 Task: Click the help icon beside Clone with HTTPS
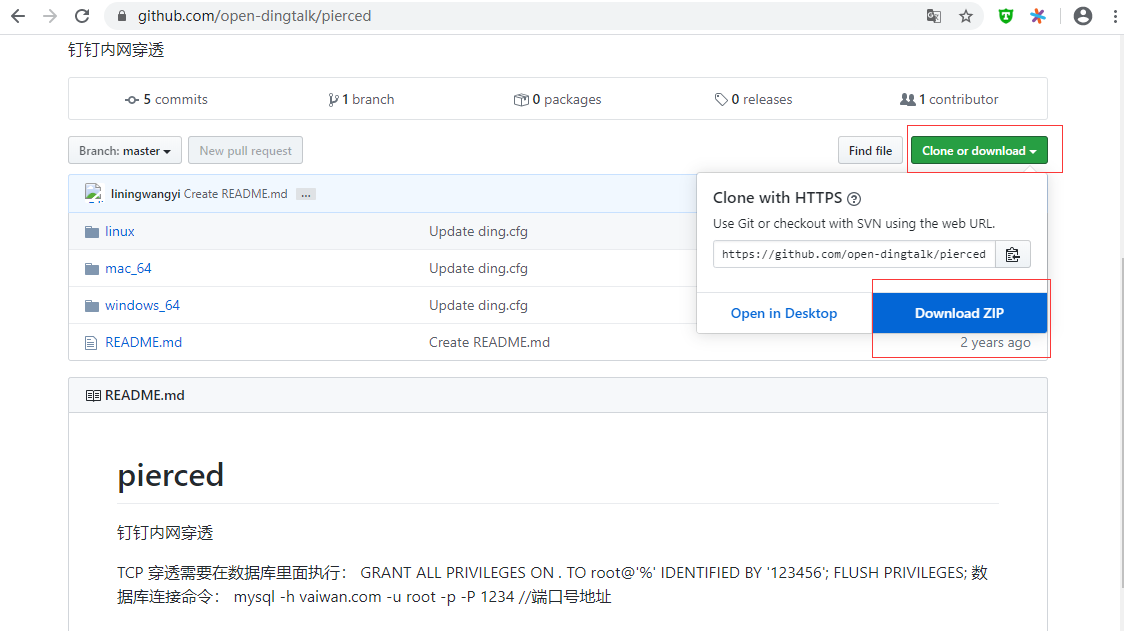[854, 199]
